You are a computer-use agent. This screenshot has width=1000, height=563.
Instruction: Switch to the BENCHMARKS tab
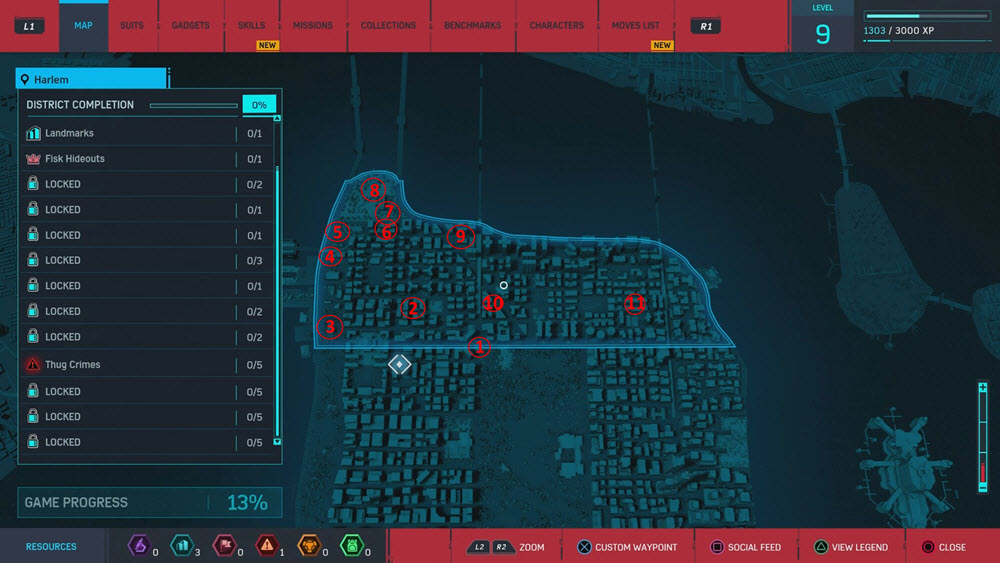(x=473, y=26)
